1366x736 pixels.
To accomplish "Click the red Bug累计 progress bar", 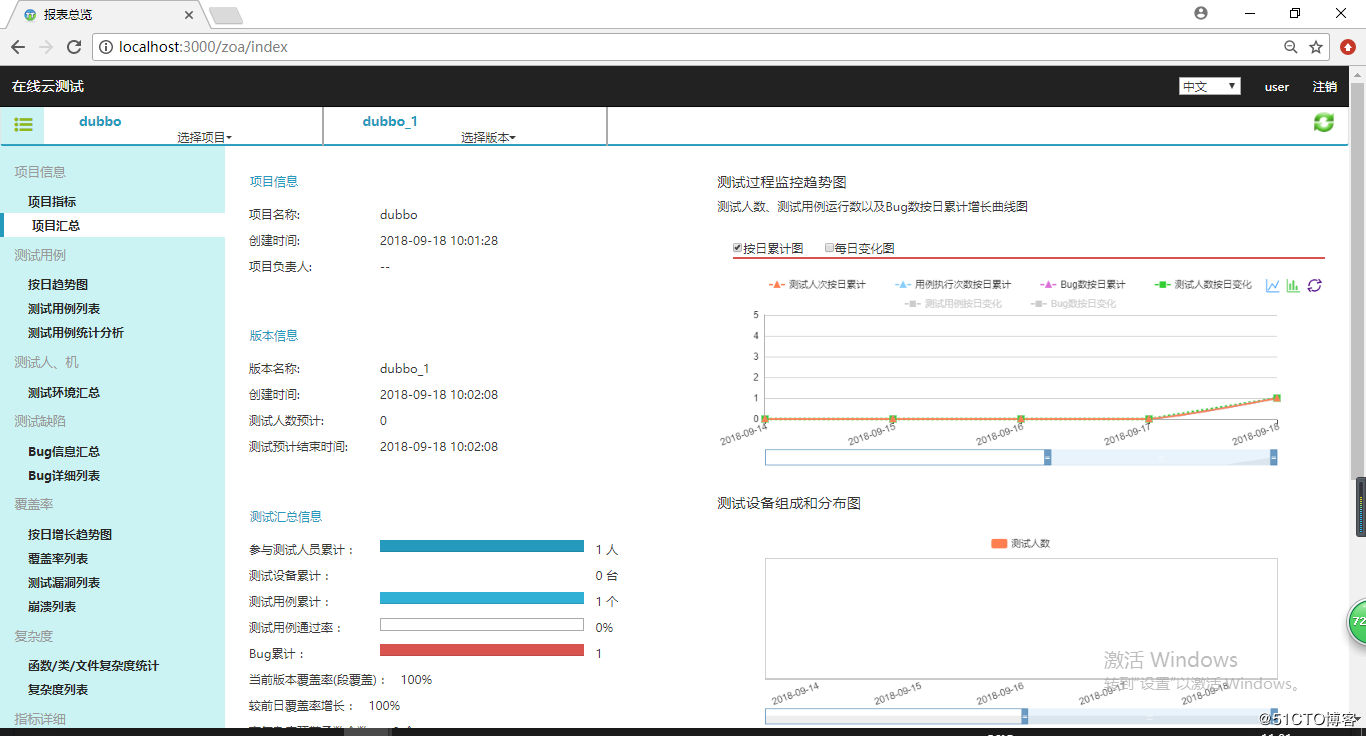I will click(x=482, y=651).
